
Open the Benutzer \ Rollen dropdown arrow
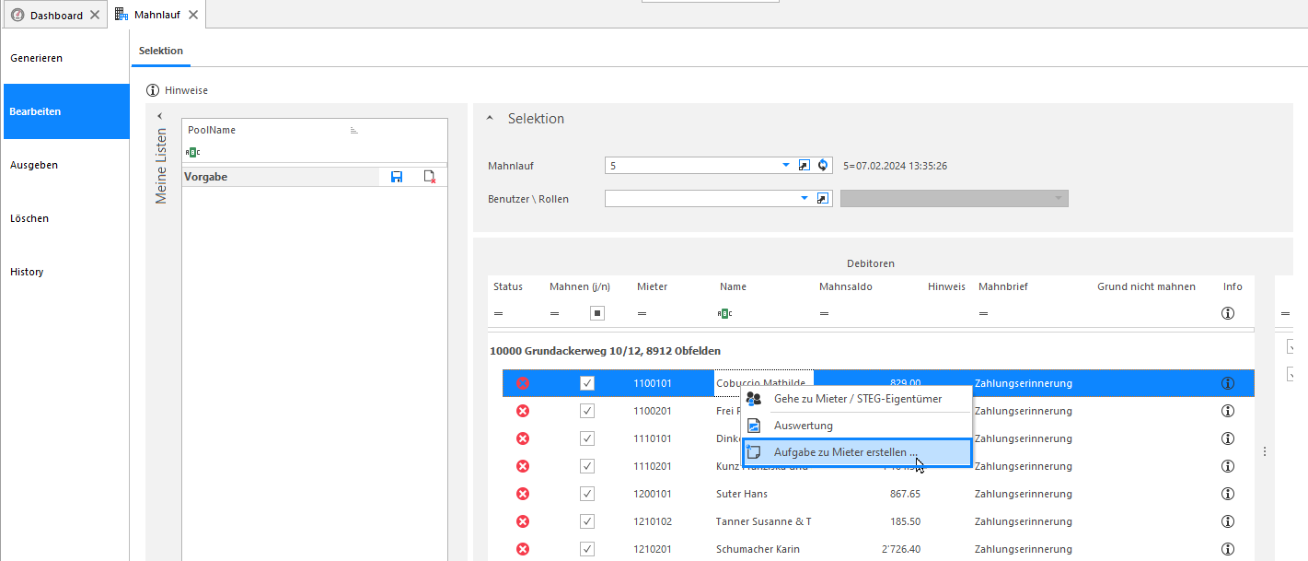point(804,199)
